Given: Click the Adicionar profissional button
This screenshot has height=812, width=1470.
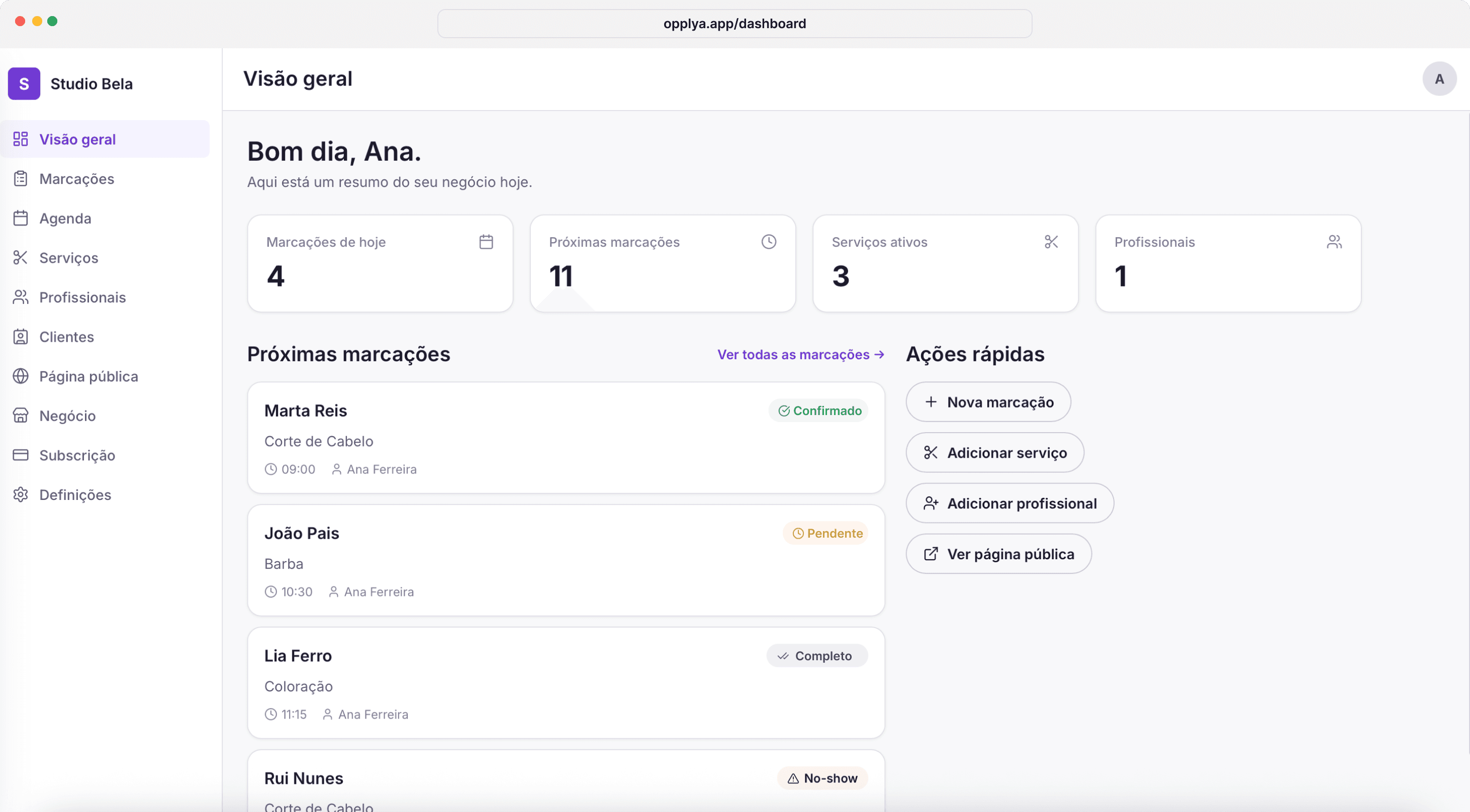Looking at the screenshot, I should tap(1009, 503).
